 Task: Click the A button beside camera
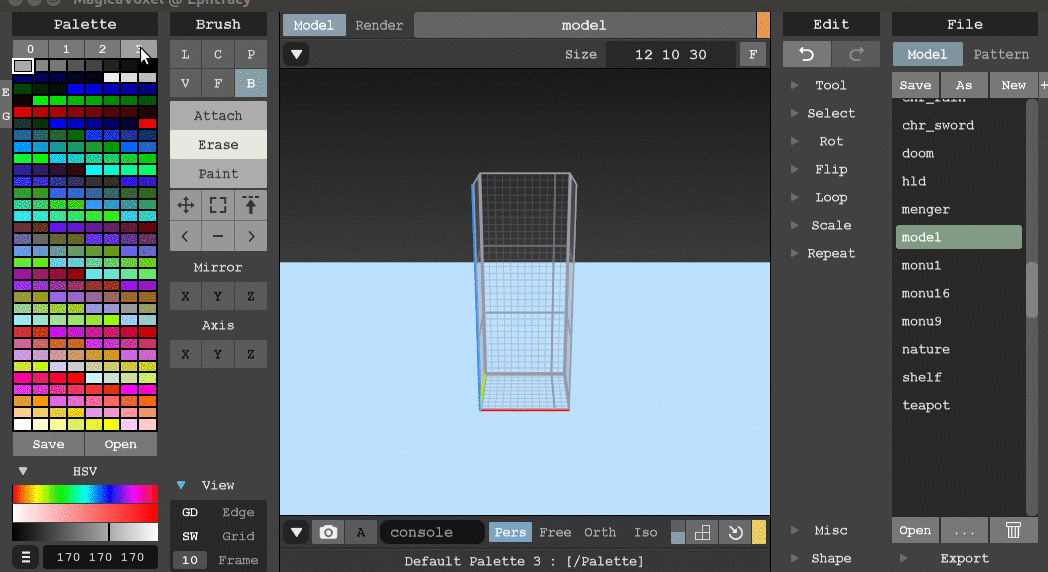361,533
